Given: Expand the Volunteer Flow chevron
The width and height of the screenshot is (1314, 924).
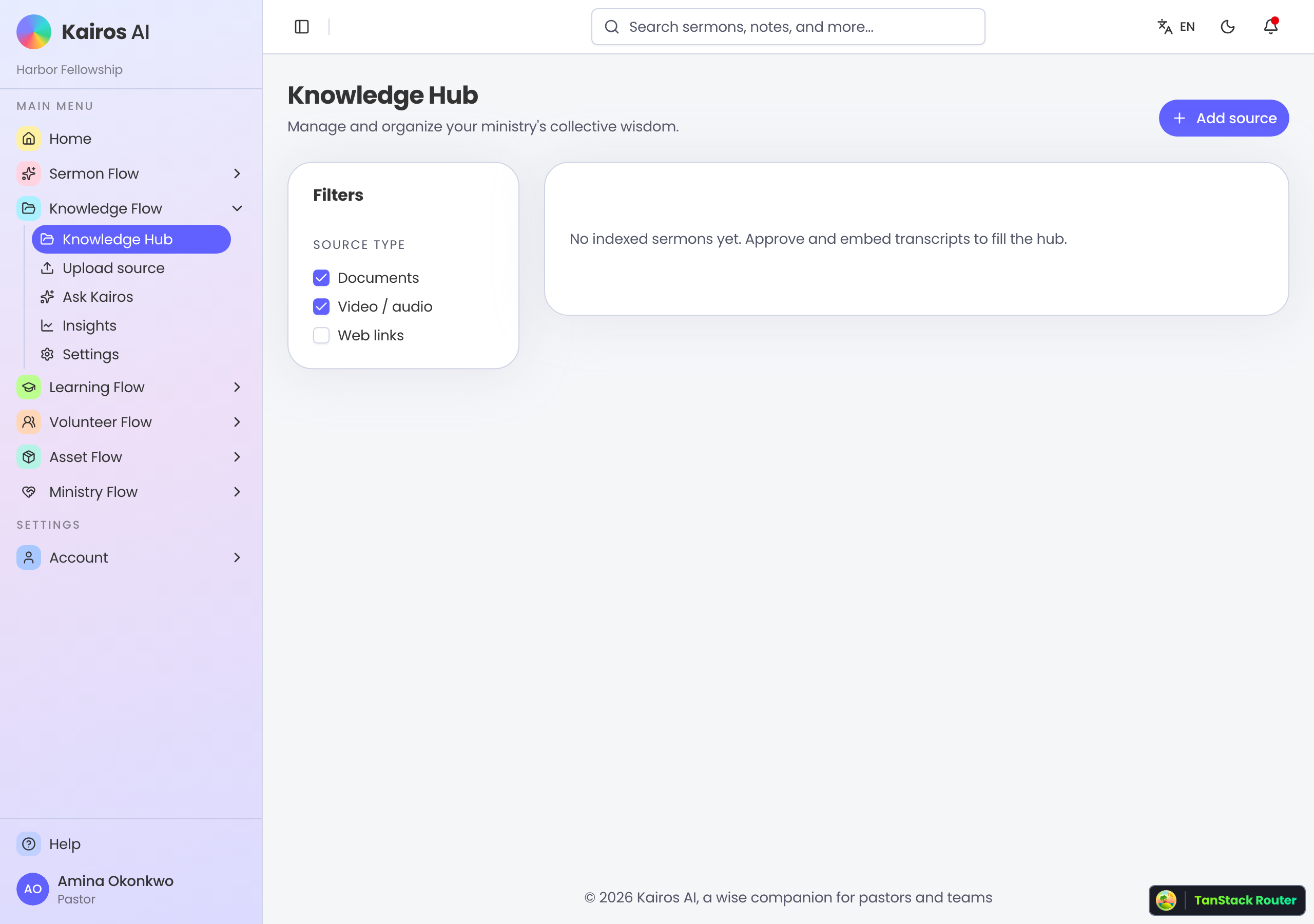Looking at the screenshot, I should pyautogui.click(x=237, y=422).
